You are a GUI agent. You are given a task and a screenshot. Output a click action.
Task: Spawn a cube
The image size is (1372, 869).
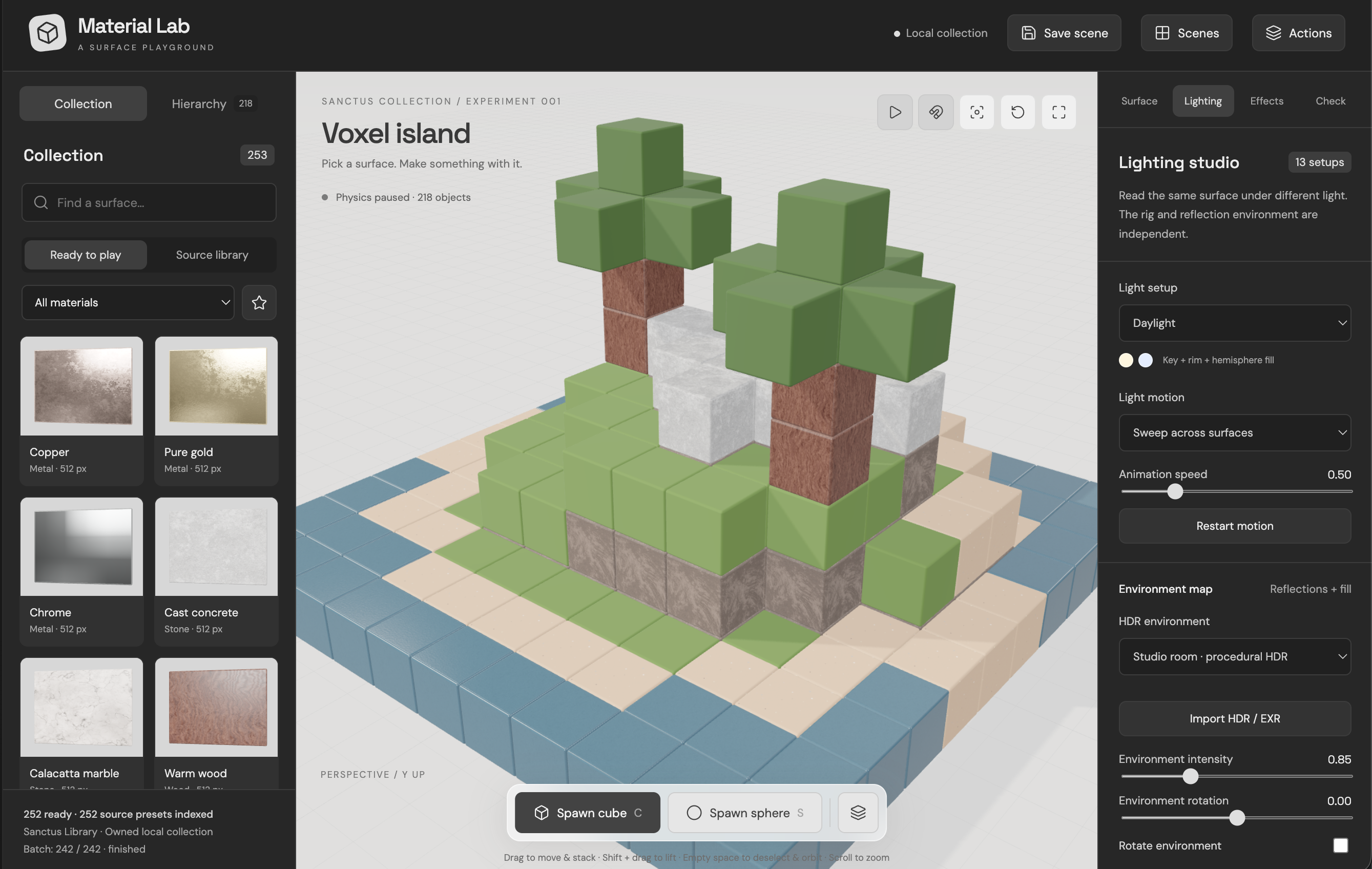[x=588, y=812]
